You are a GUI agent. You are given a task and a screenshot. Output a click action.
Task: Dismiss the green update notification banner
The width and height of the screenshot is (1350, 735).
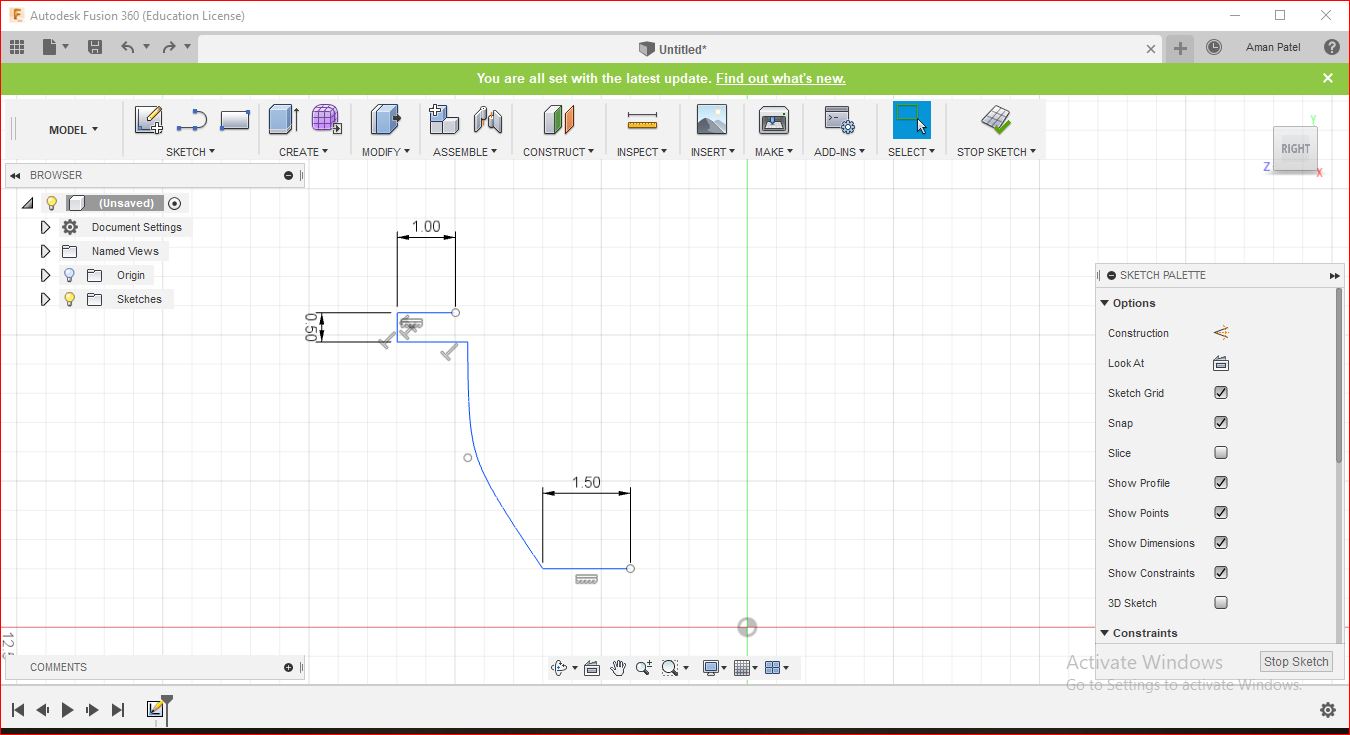point(1328,78)
